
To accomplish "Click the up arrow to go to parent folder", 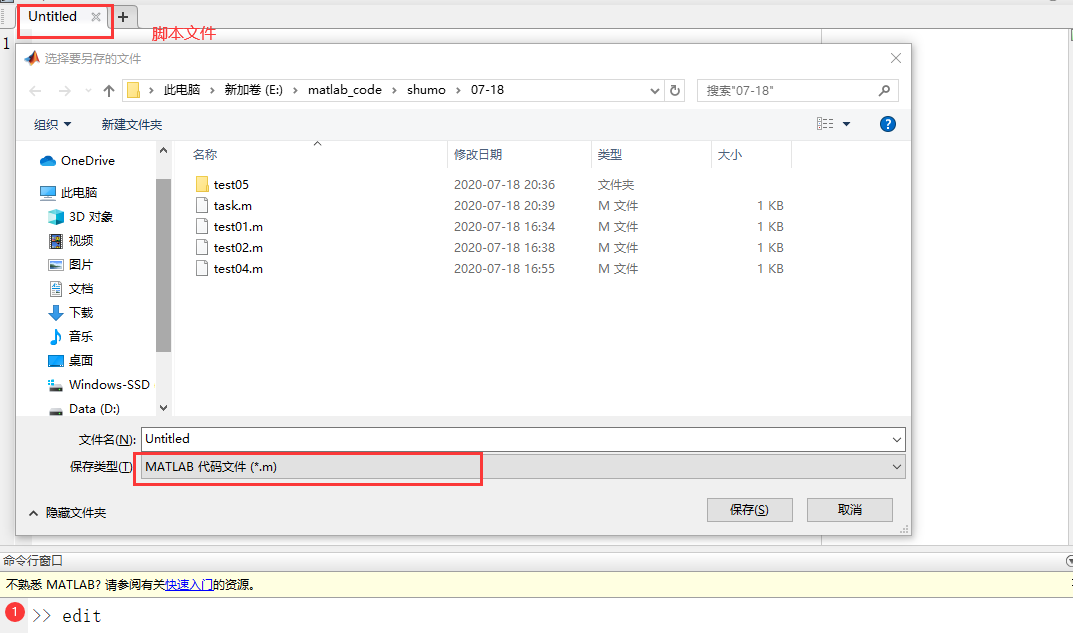I will tap(108, 90).
